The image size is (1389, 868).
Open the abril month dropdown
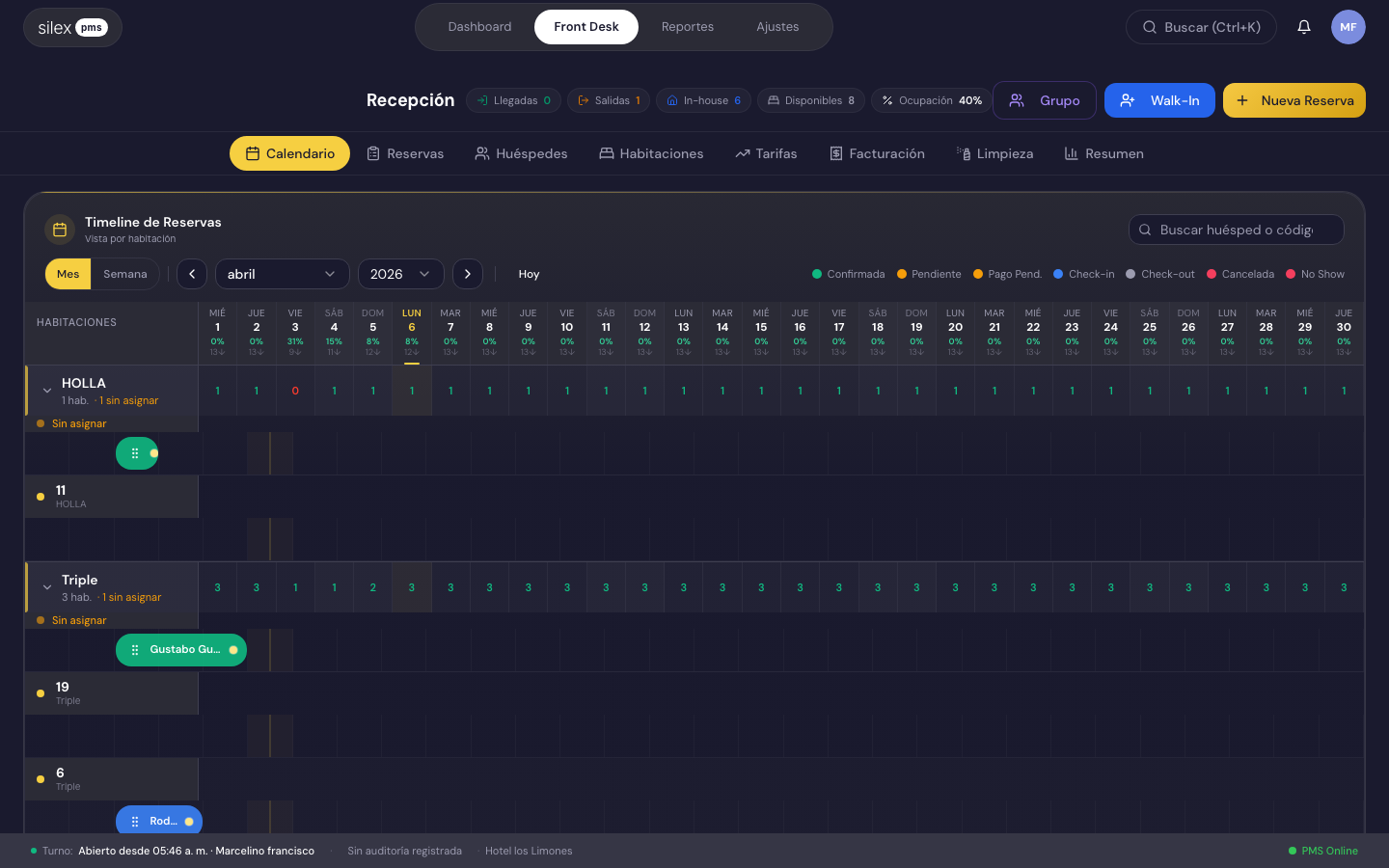click(282, 274)
